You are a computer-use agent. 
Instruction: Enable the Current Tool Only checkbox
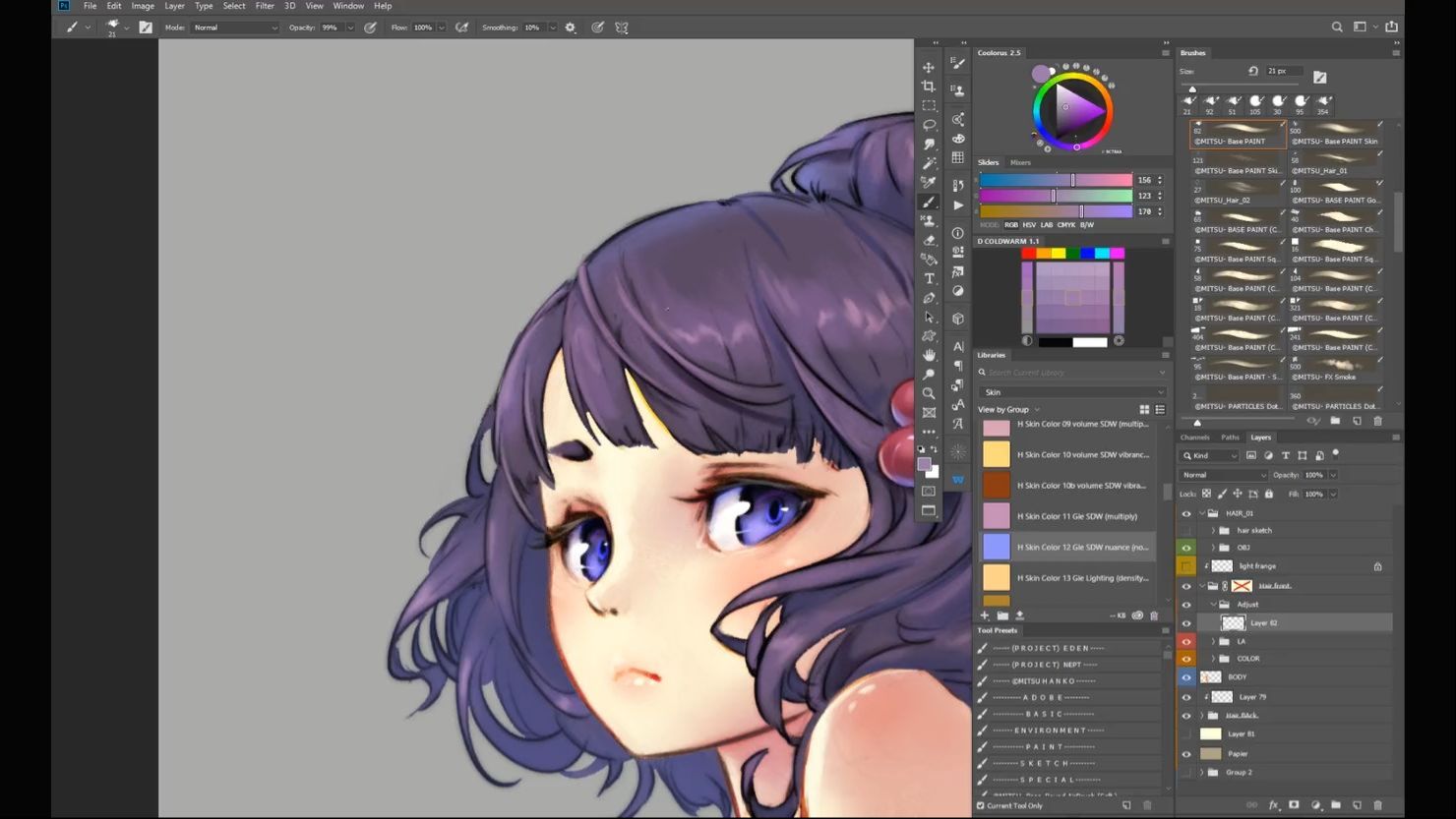click(x=981, y=806)
